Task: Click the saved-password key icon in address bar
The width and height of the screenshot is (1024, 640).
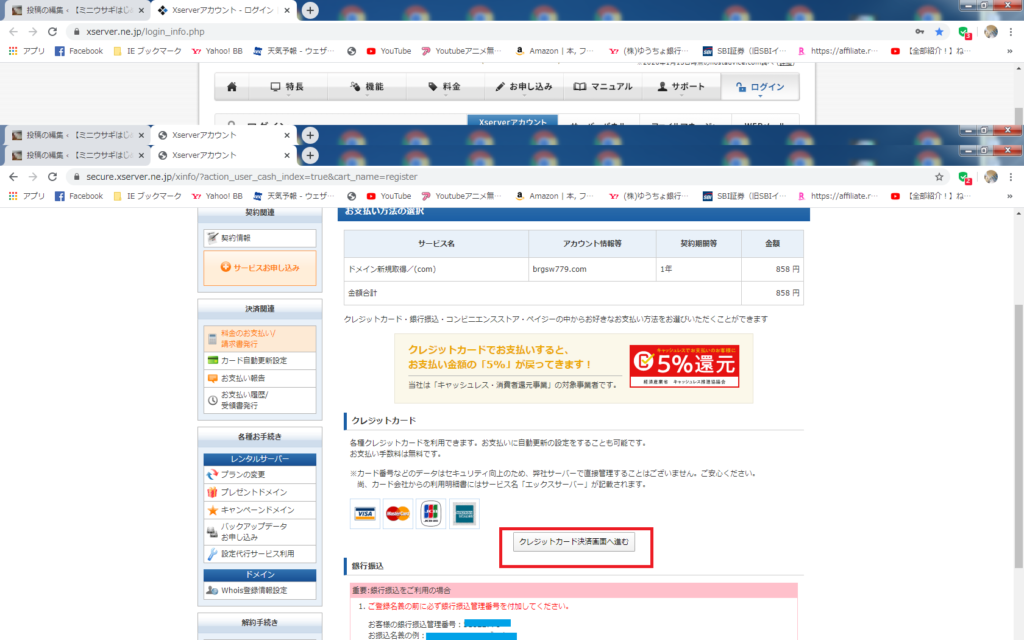Action: (919, 32)
